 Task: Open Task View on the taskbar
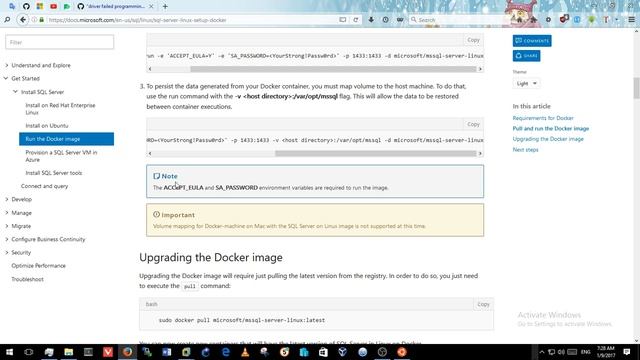click(x=29, y=352)
